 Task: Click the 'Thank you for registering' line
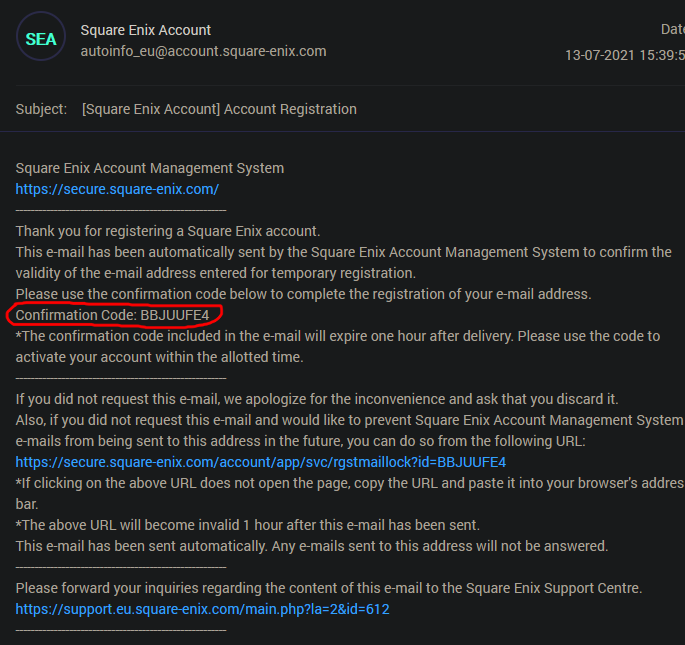point(168,231)
